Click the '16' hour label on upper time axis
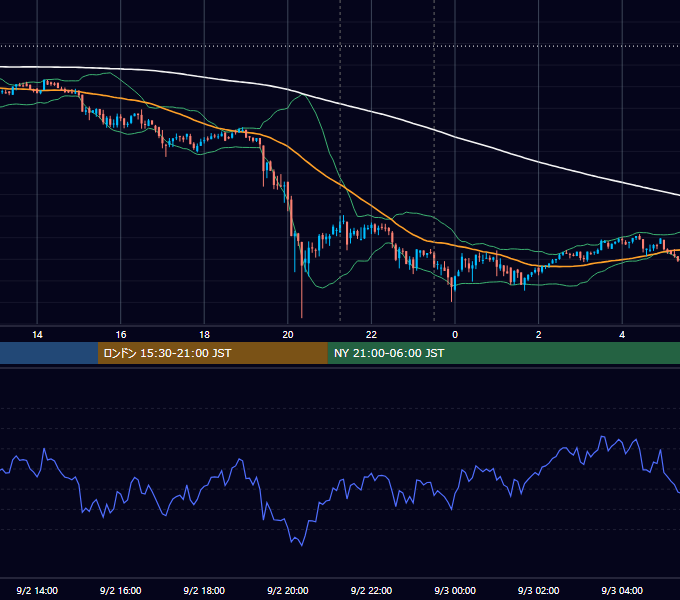The height and width of the screenshot is (600, 680). coord(121,335)
